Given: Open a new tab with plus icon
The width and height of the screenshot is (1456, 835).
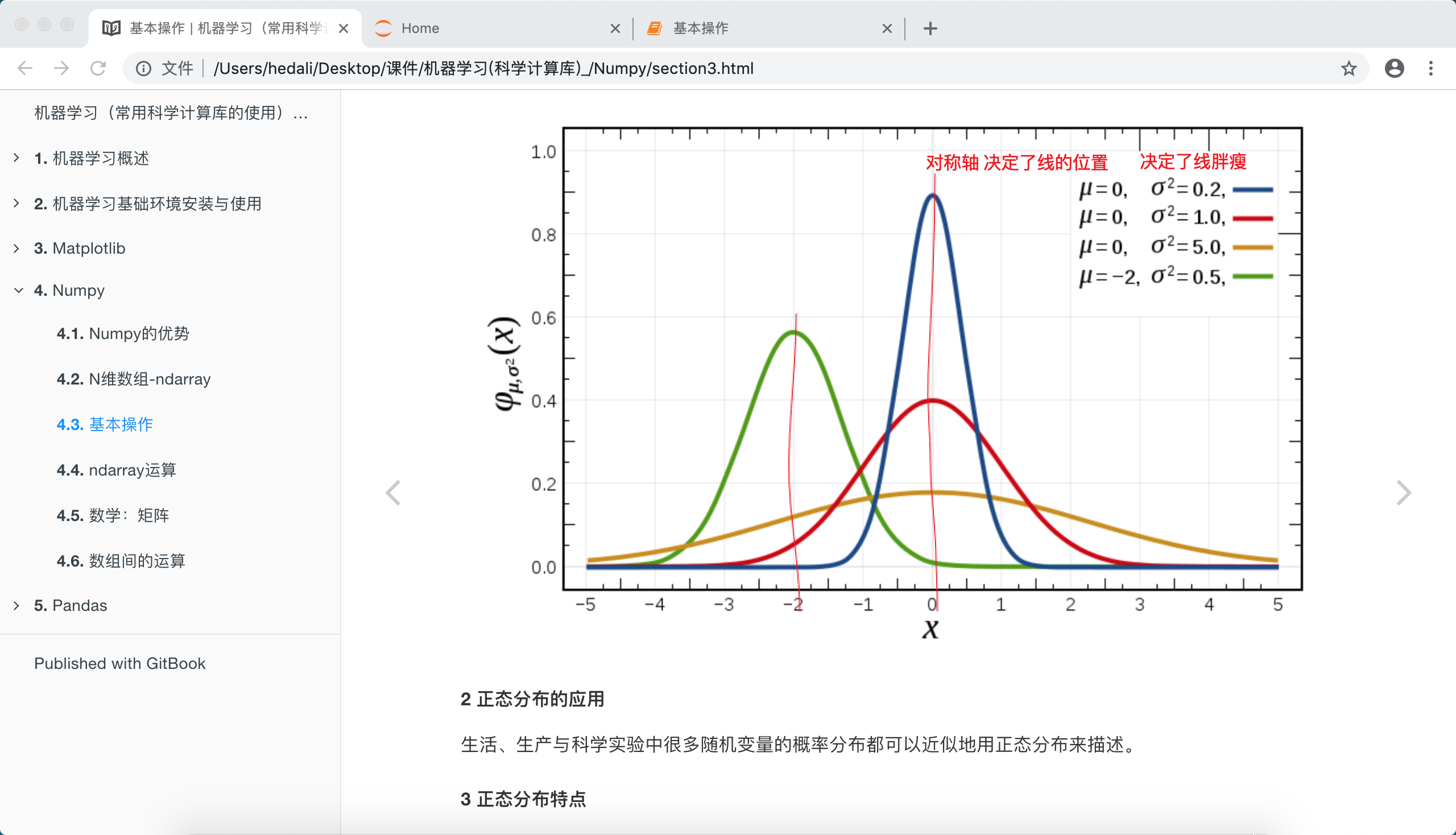Looking at the screenshot, I should coord(930,28).
